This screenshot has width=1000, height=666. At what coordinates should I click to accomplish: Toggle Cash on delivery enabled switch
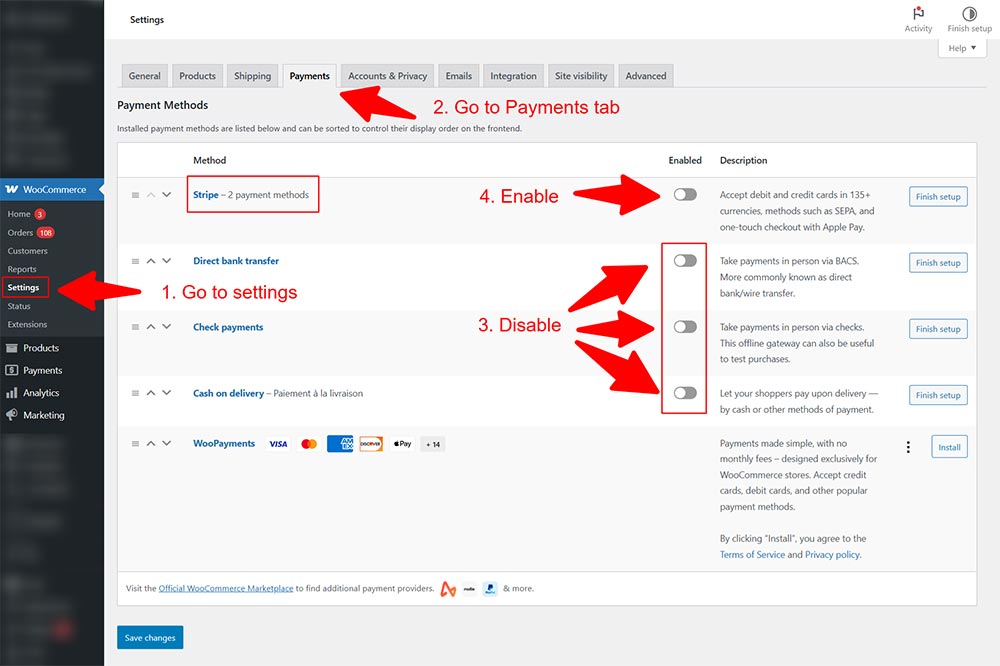coord(685,393)
